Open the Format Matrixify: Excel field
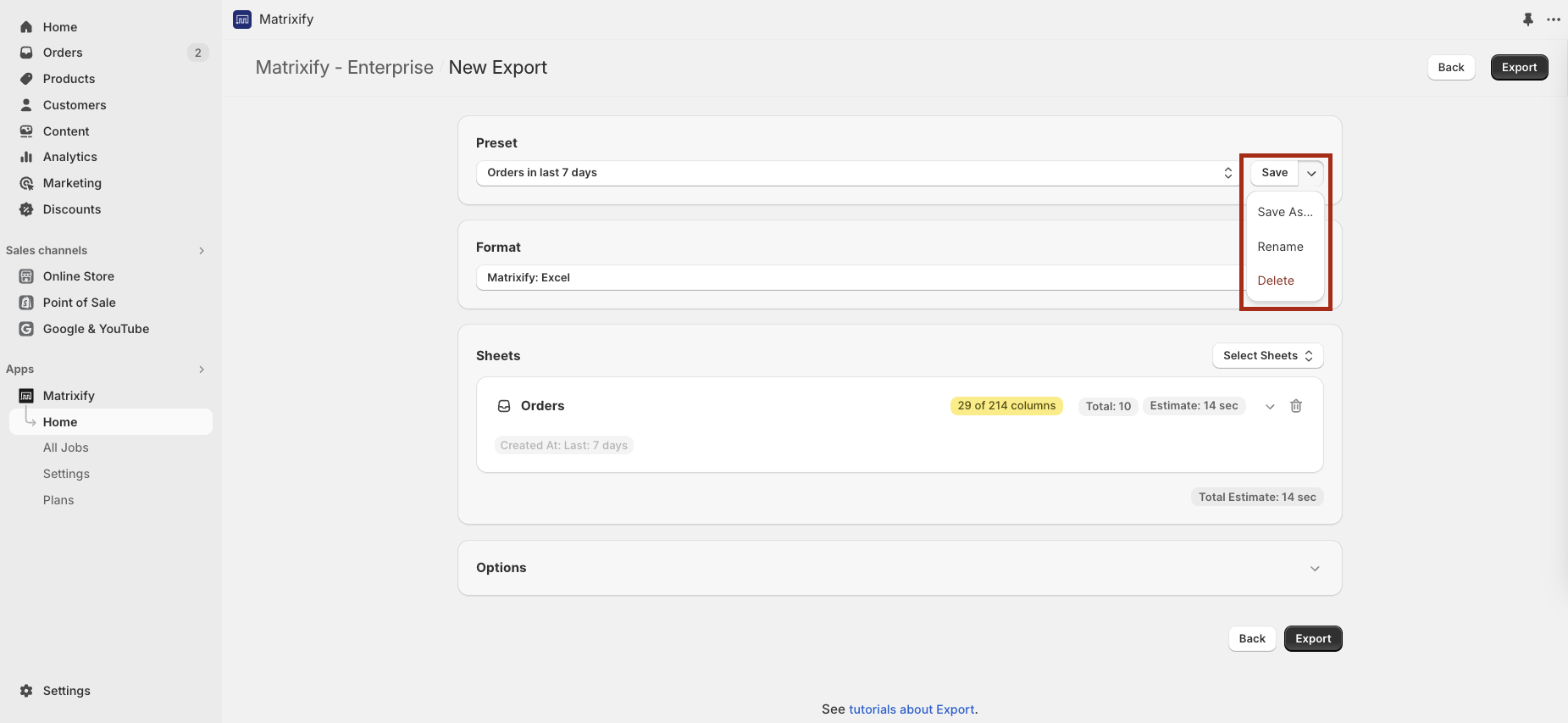 coord(856,278)
